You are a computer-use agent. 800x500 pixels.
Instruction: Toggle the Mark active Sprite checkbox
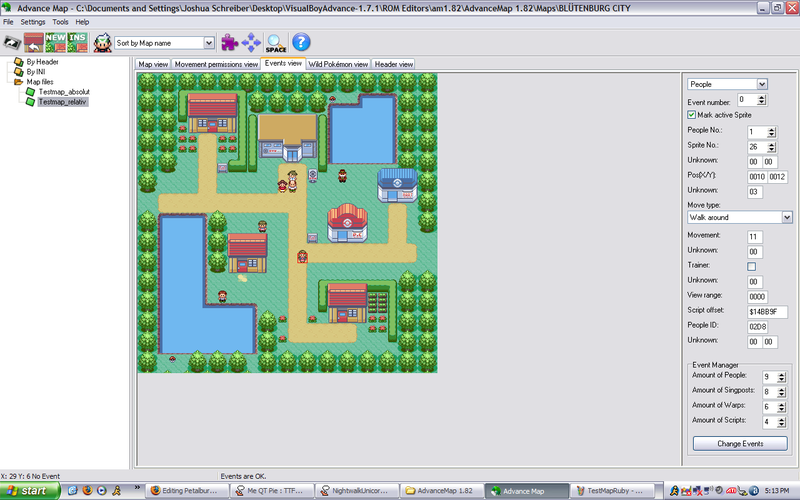click(x=691, y=115)
